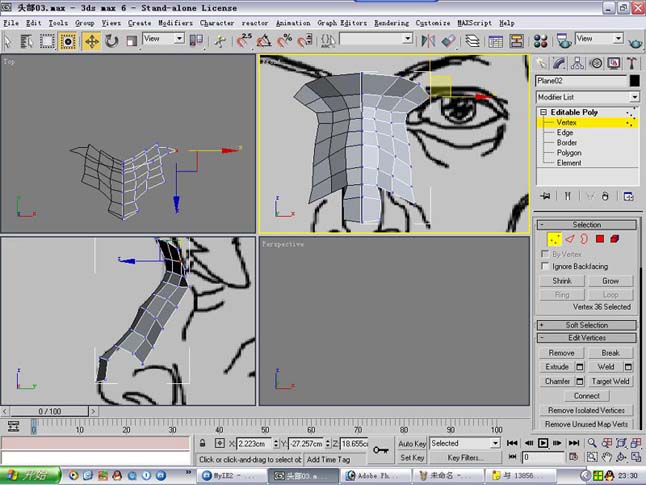Screen dimensions: 646x485
Task: Switch to the Hierarchy panel tab
Action: (577, 63)
